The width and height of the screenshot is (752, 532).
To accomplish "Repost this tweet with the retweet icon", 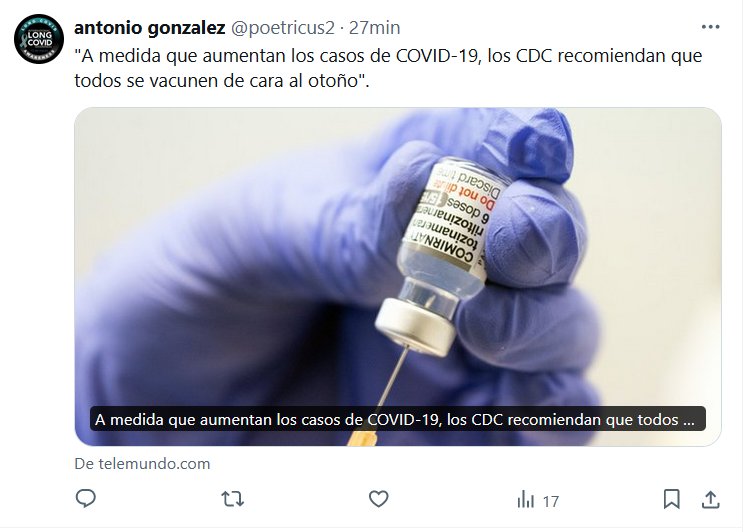I will point(233,499).
